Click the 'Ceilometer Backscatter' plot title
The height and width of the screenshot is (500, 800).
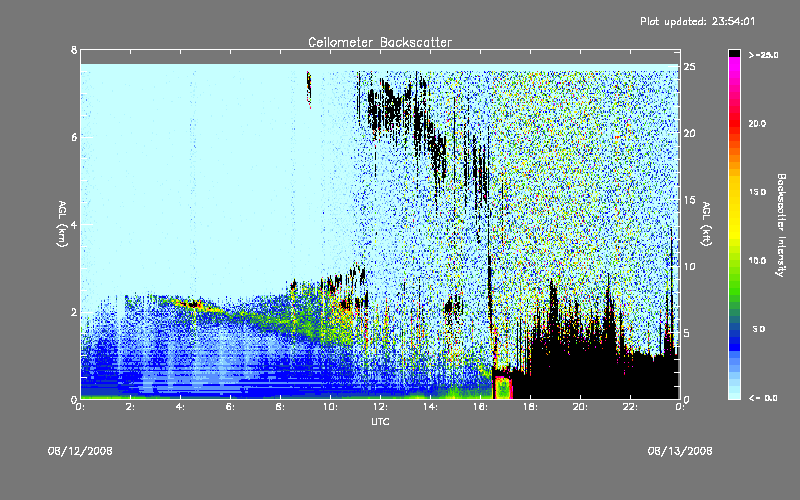[x=380, y=42]
